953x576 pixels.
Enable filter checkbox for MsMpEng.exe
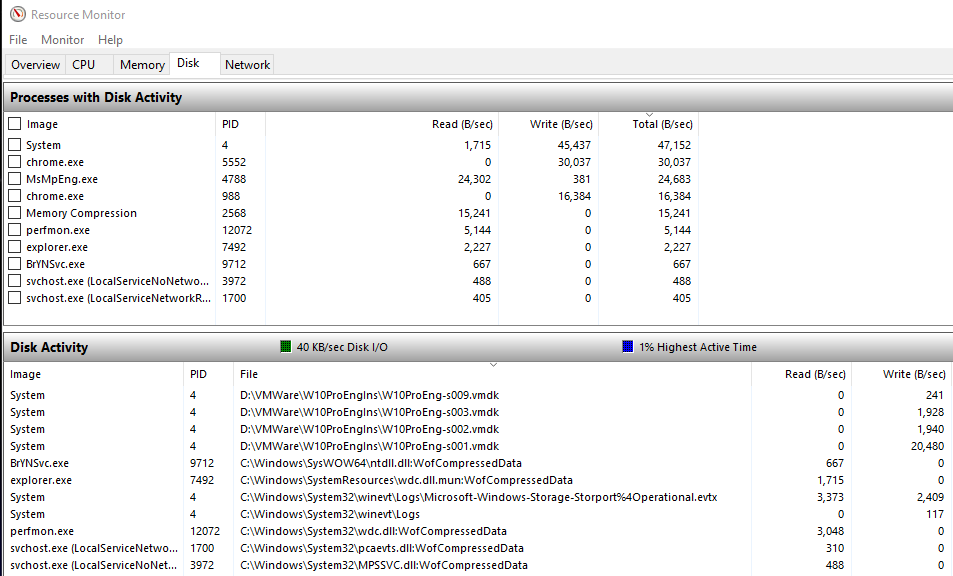click(15, 179)
